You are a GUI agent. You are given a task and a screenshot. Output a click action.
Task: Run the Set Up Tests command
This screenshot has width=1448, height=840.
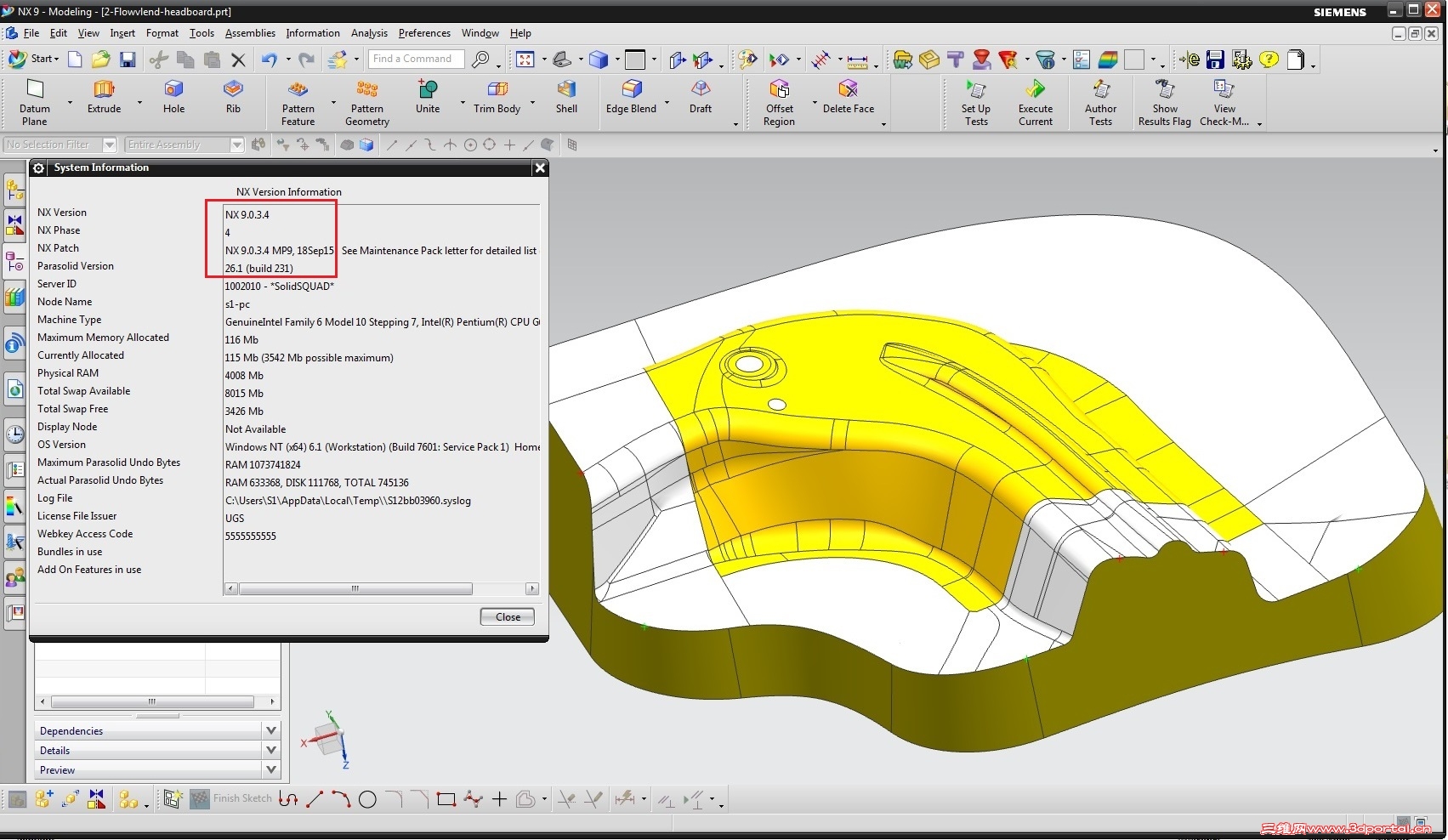tap(976, 102)
